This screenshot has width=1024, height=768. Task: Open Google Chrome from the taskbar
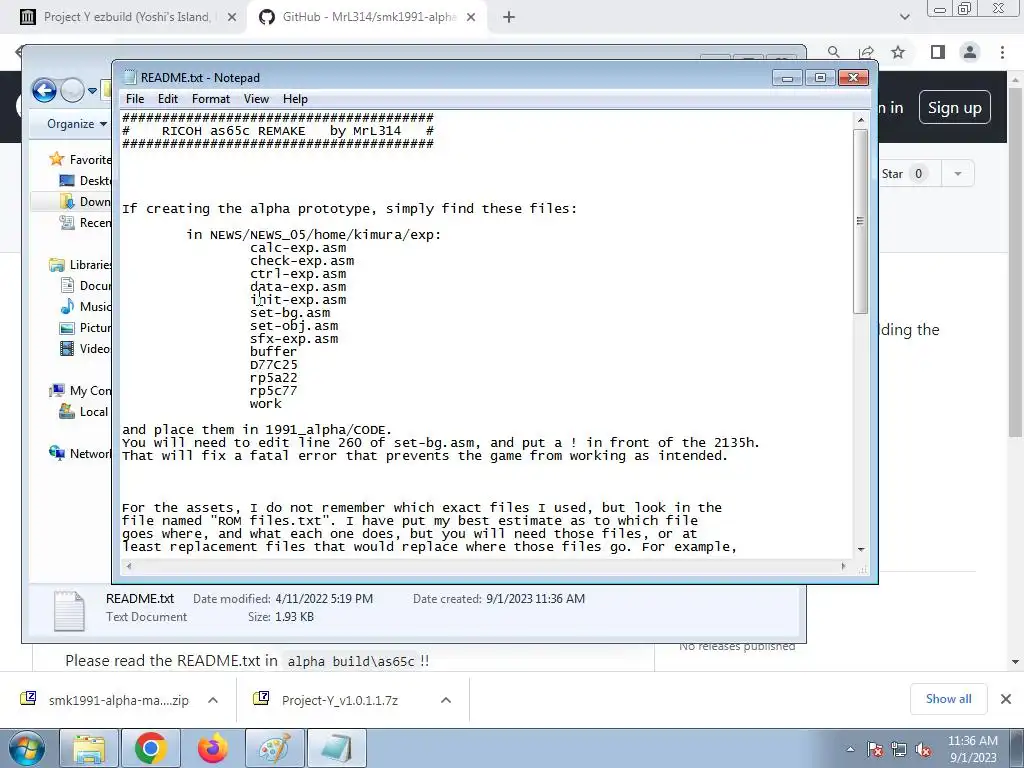click(x=151, y=748)
